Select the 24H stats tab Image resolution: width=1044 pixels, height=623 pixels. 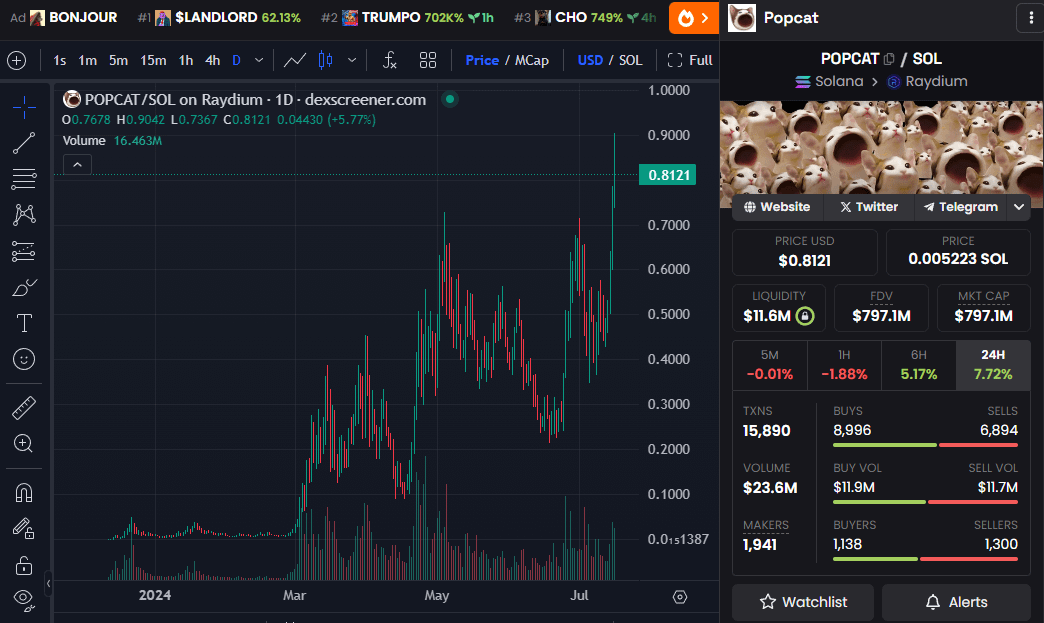click(x=993, y=365)
